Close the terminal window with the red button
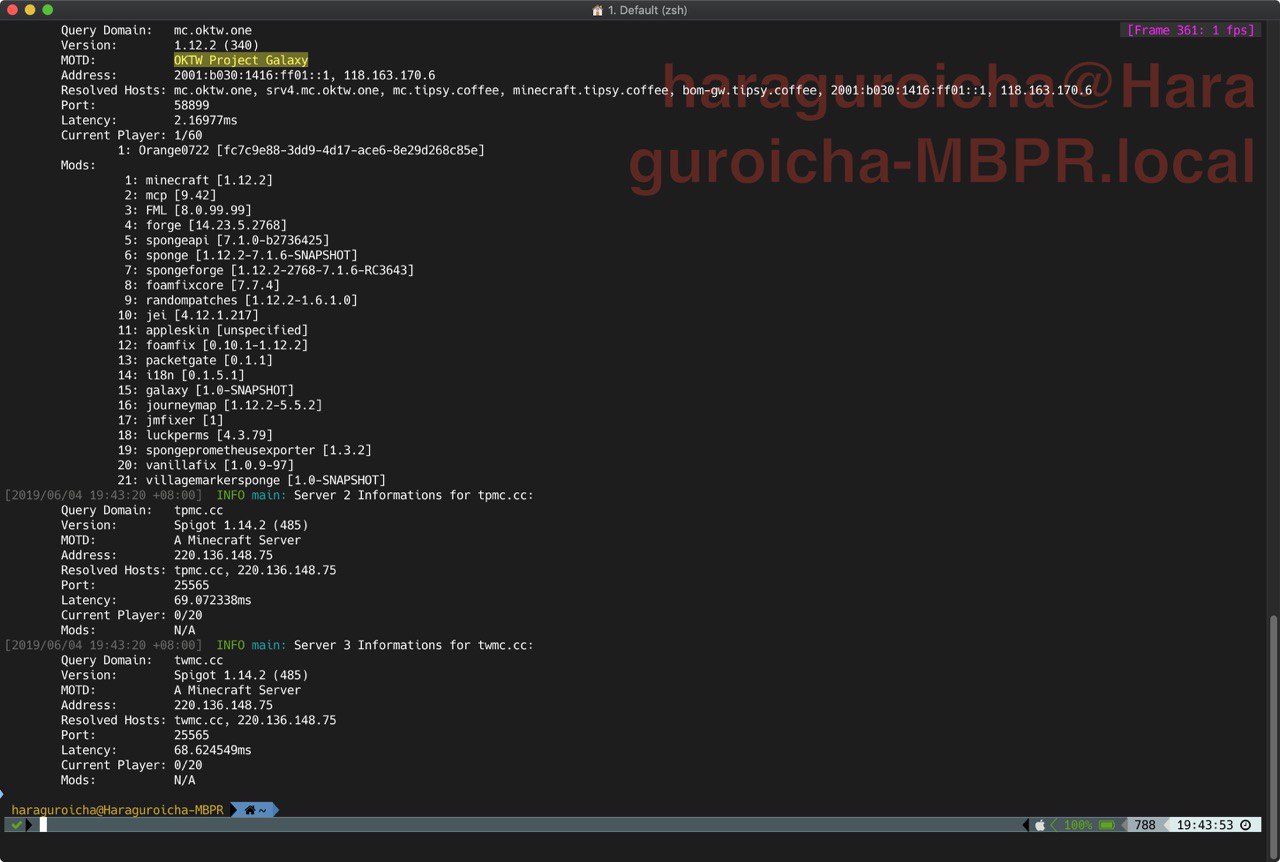The height and width of the screenshot is (862, 1280). [x=12, y=10]
